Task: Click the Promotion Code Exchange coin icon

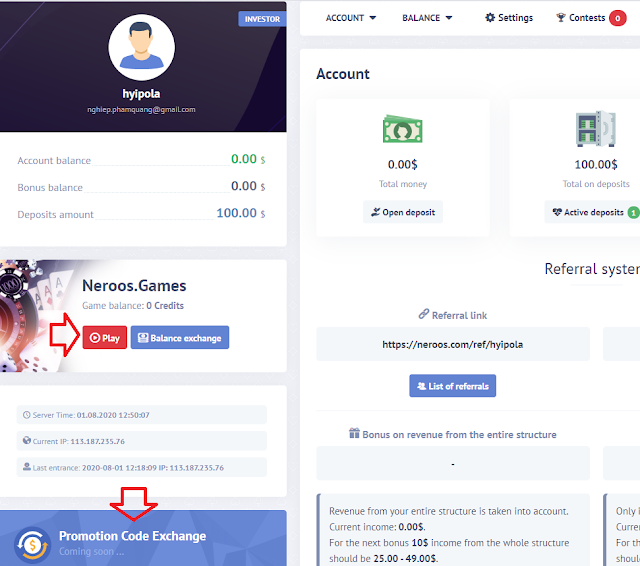Action: click(x=33, y=545)
